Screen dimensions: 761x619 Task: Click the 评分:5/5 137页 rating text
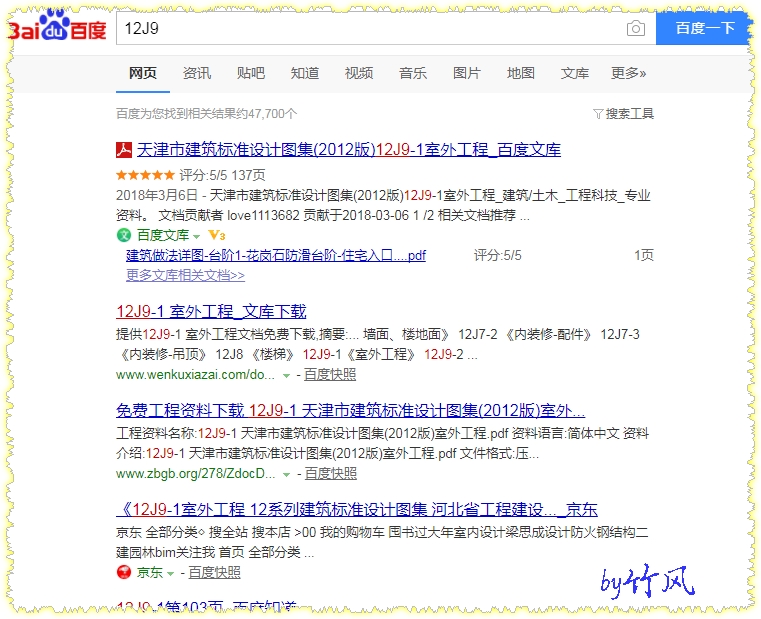(222, 175)
